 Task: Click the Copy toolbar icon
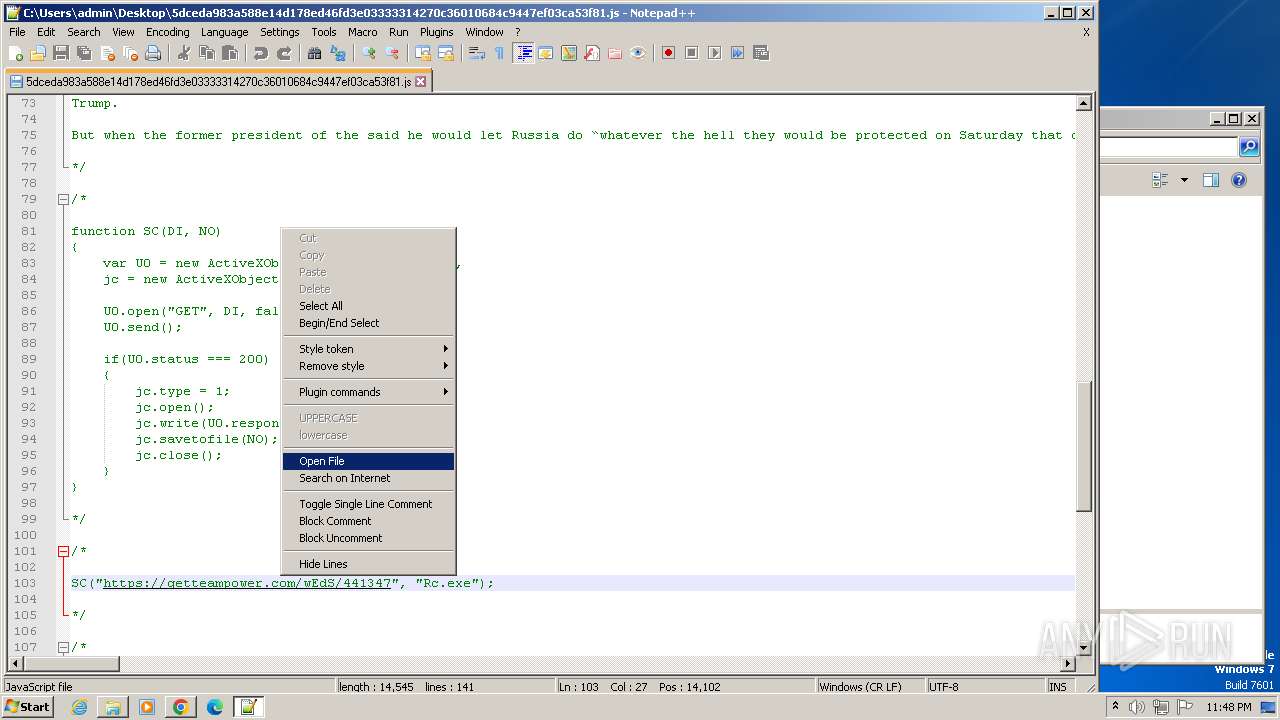[x=206, y=53]
